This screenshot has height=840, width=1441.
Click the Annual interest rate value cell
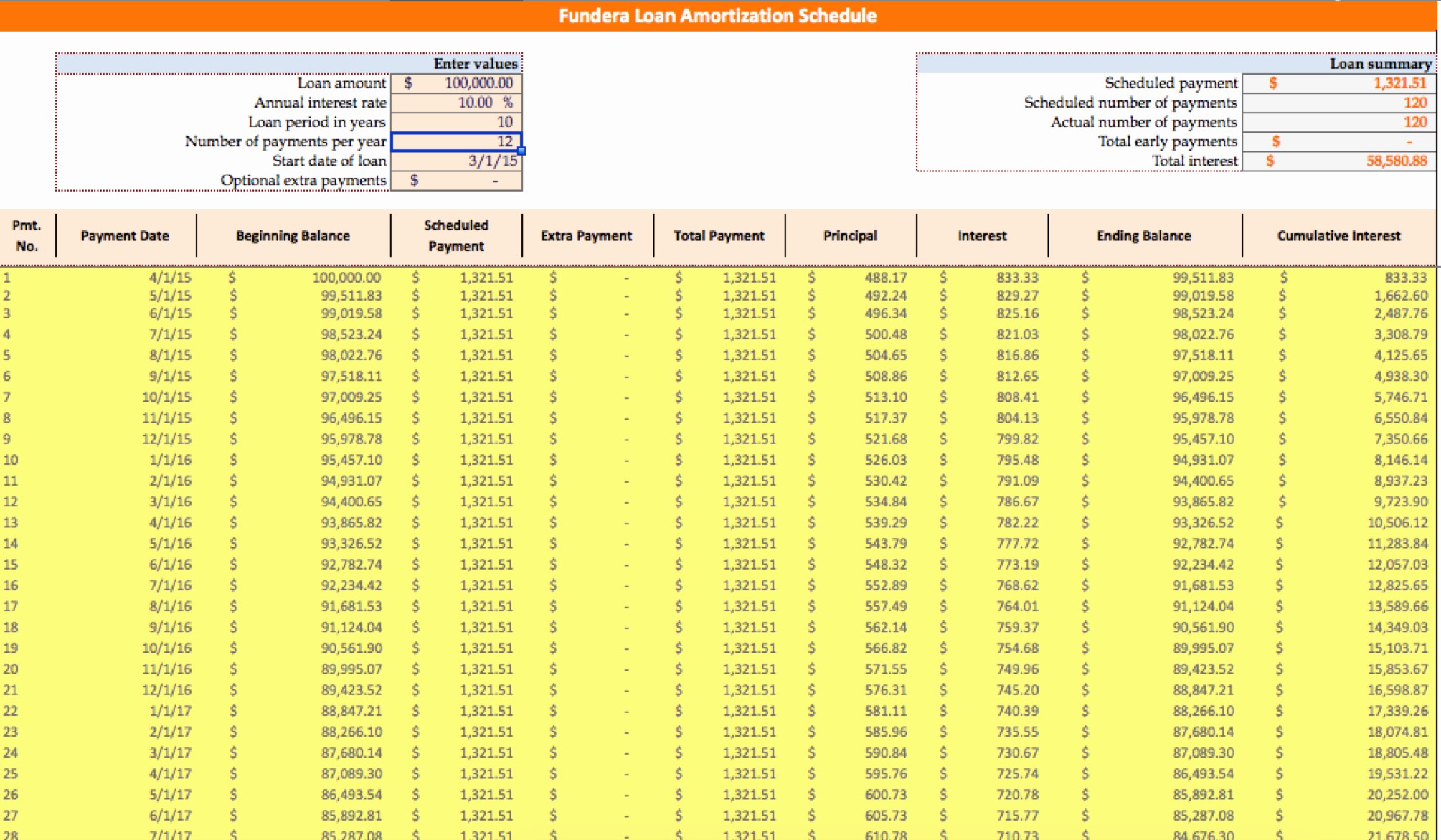tap(457, 103)
